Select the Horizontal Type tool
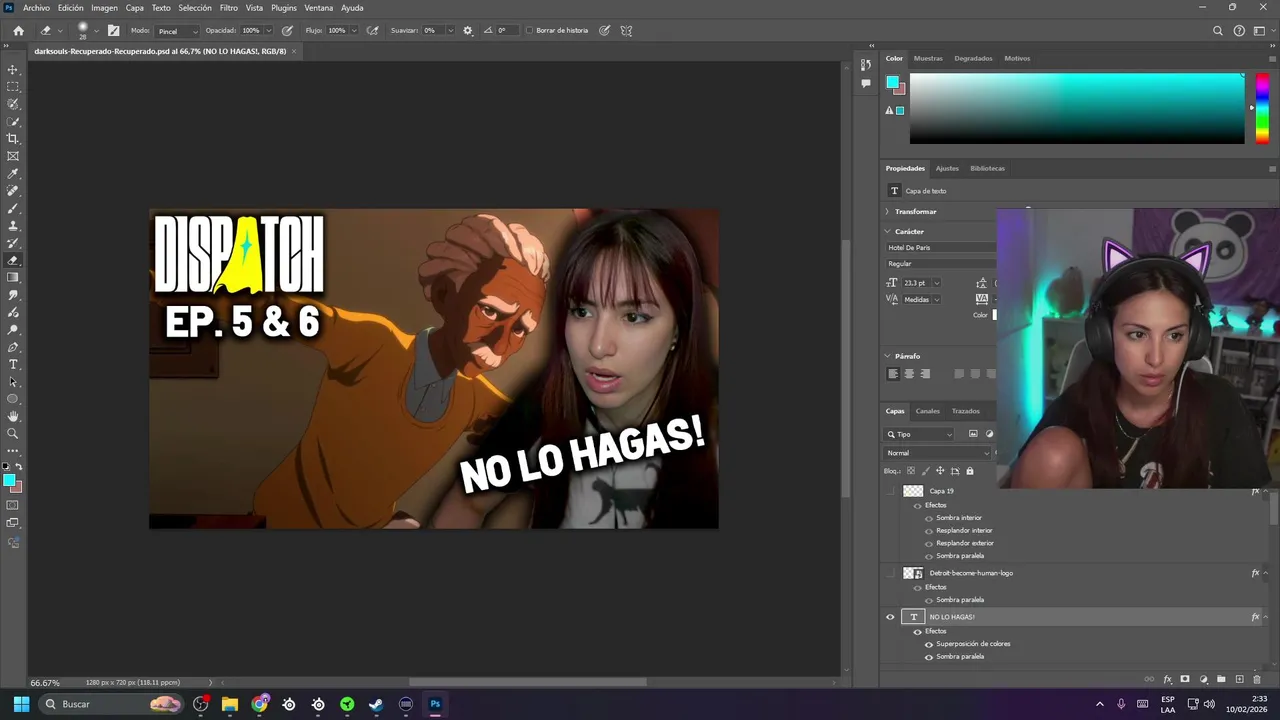The height and width of the screenshot is (720, 1280). point(13,364)
